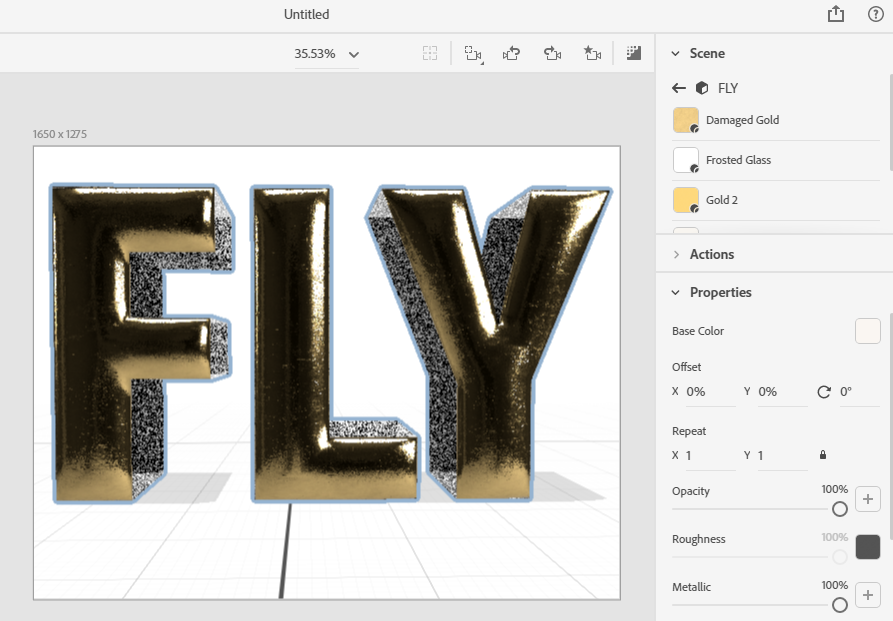893x621 pixels.
Task: Select the Damaged Gold material
Action: click(x=742, y=120)
